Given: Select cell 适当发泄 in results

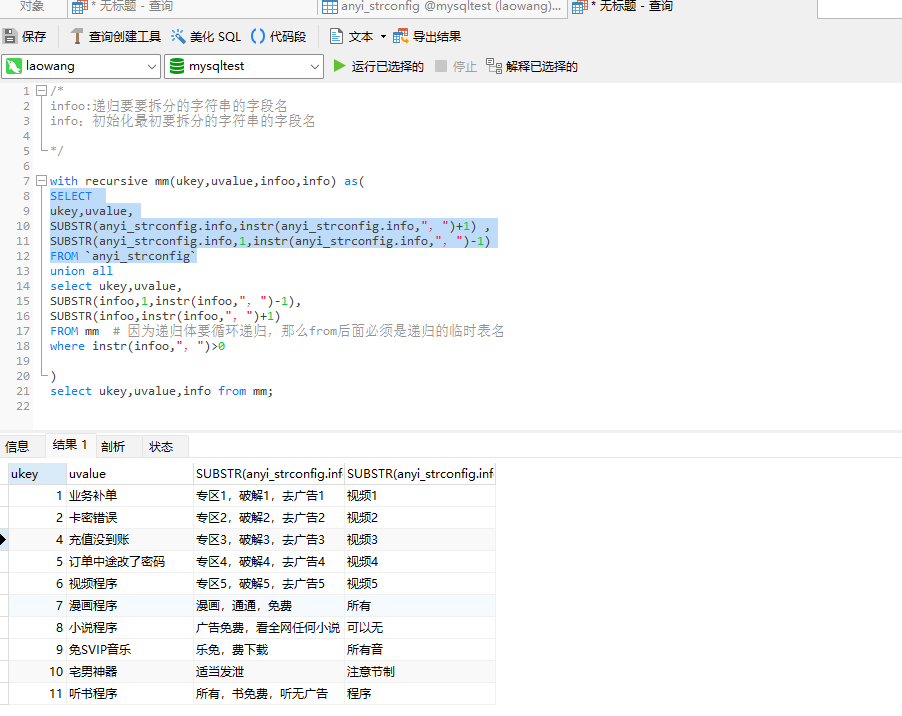Looking at the screenshot, I should [269, 671].
